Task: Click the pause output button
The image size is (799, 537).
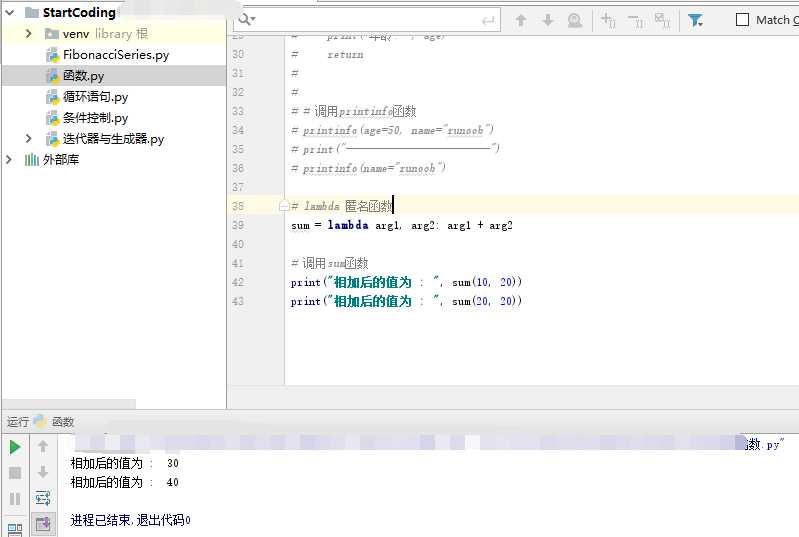Action: [15, 499]
